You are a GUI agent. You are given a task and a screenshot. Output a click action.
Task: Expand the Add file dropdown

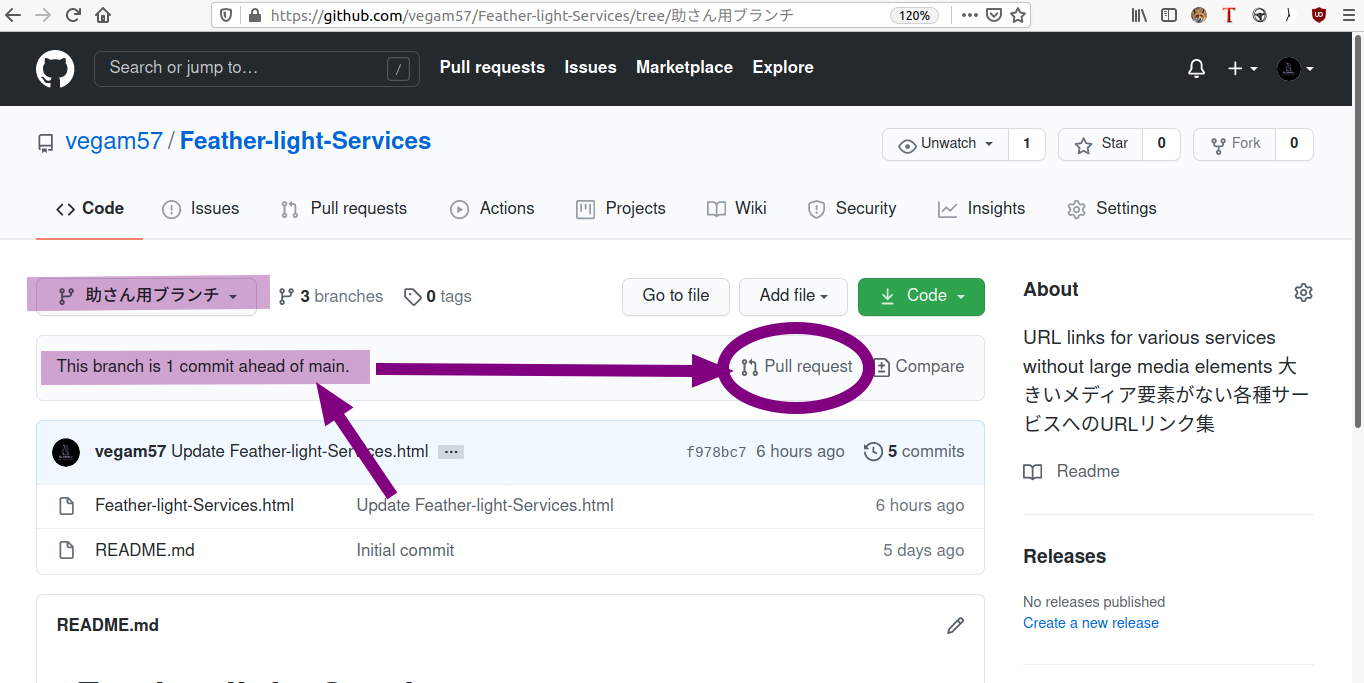(793, 296)
